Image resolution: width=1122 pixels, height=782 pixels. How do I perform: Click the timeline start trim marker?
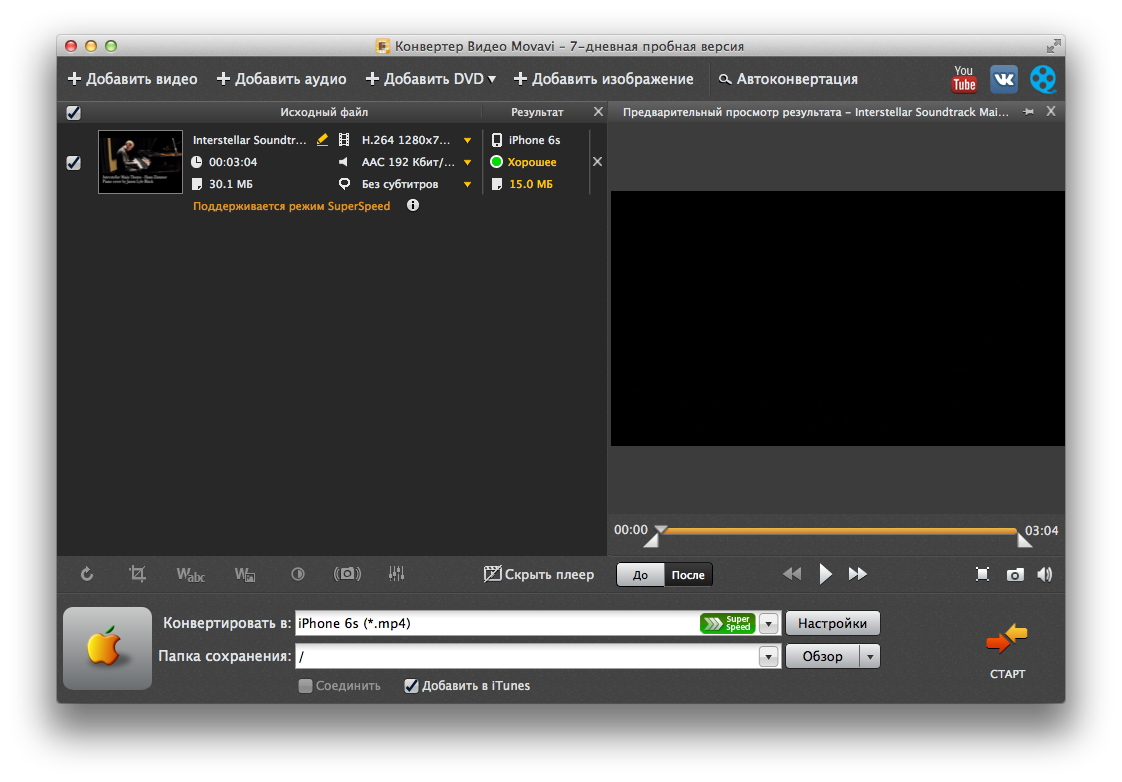(x=651, y=542)
